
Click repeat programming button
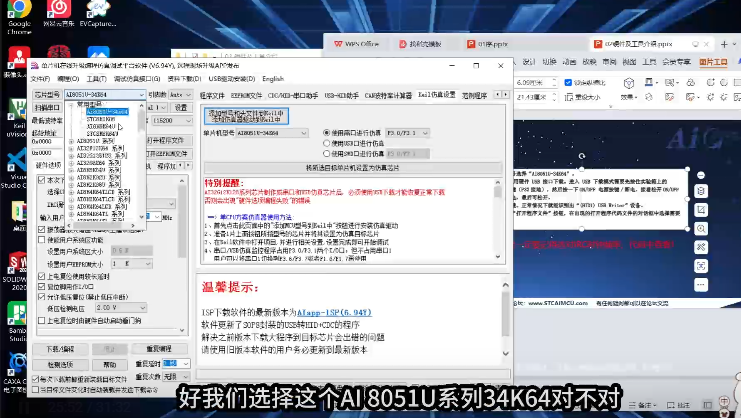click(x=159, y=349)
